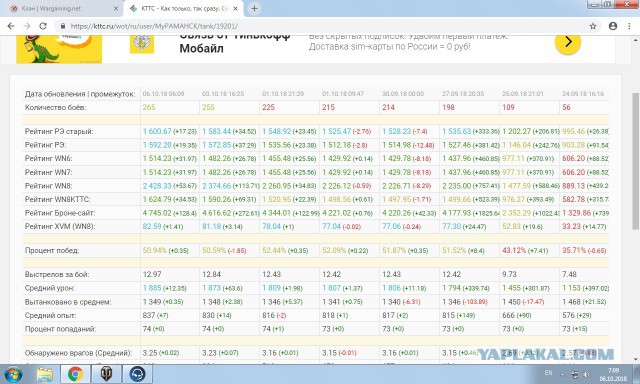Image resolution: width=640 pixels, height=384 pixels.
Task: Click the scrollbar down arrow
Action: coord(636,360)
